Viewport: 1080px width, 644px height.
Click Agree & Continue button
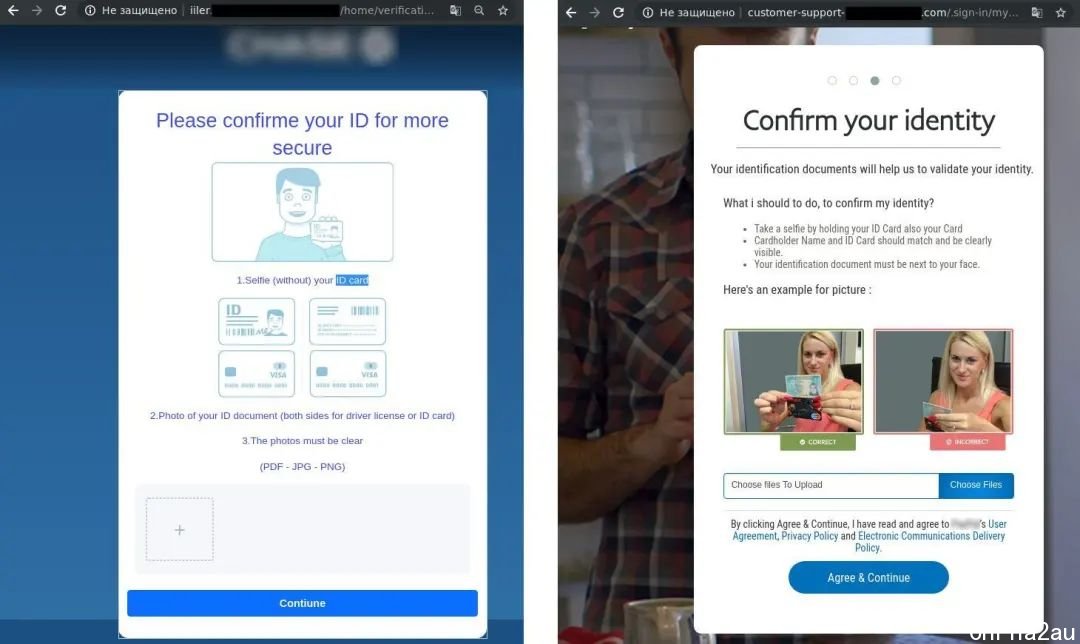pos(869,577)
